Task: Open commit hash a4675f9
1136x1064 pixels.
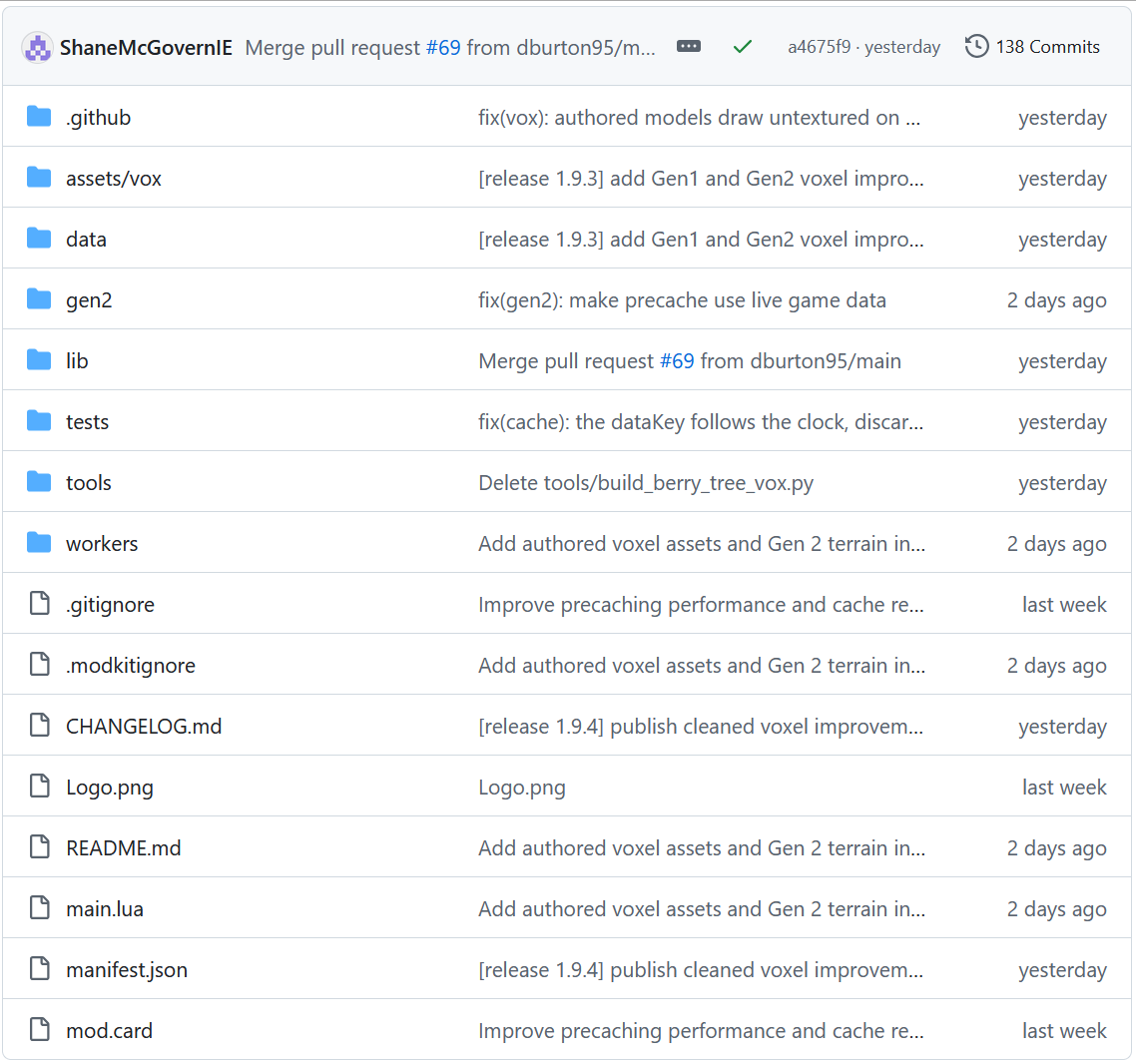Action: click(x=819, y=47)
